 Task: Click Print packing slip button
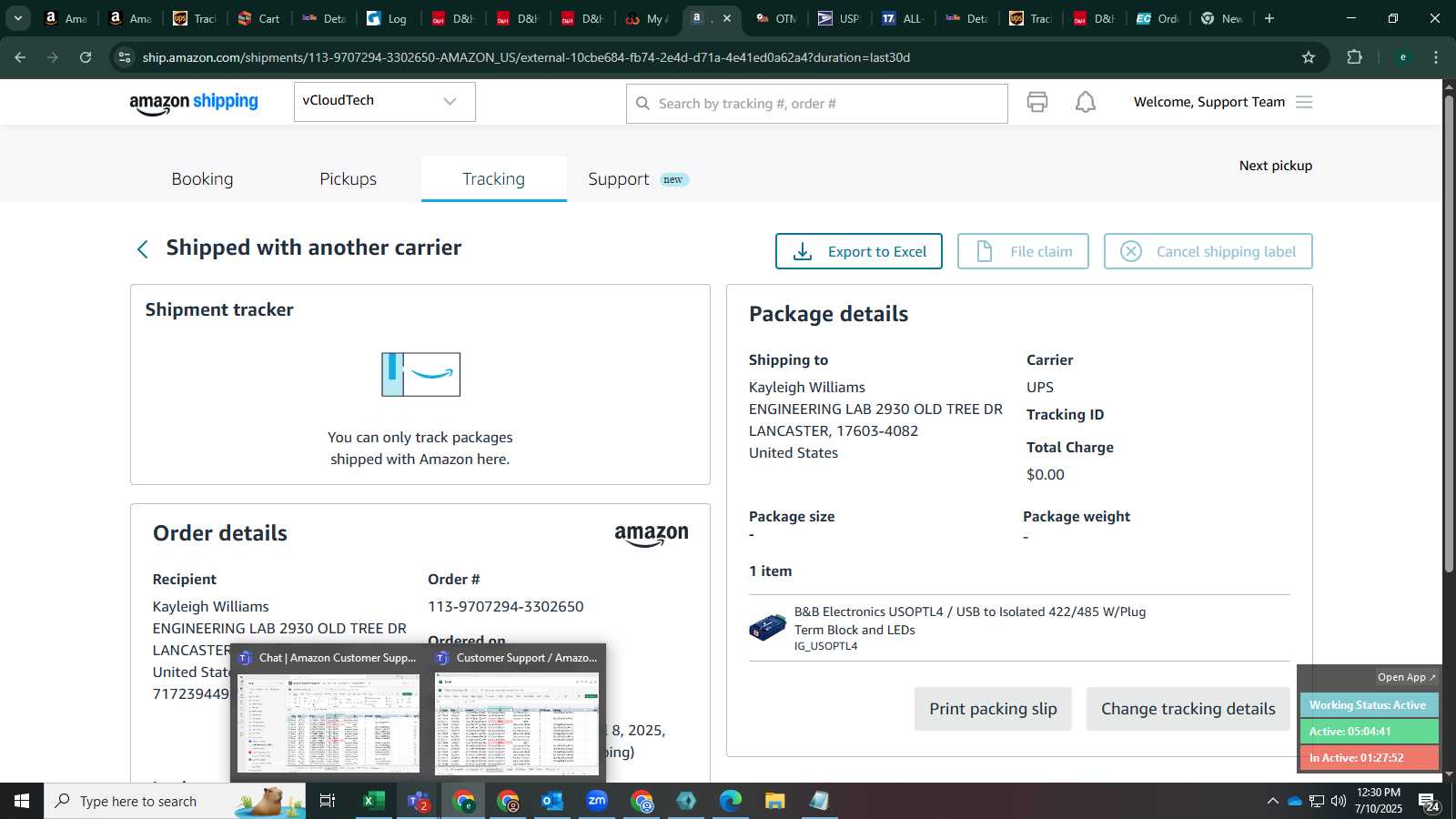point(993,709)
